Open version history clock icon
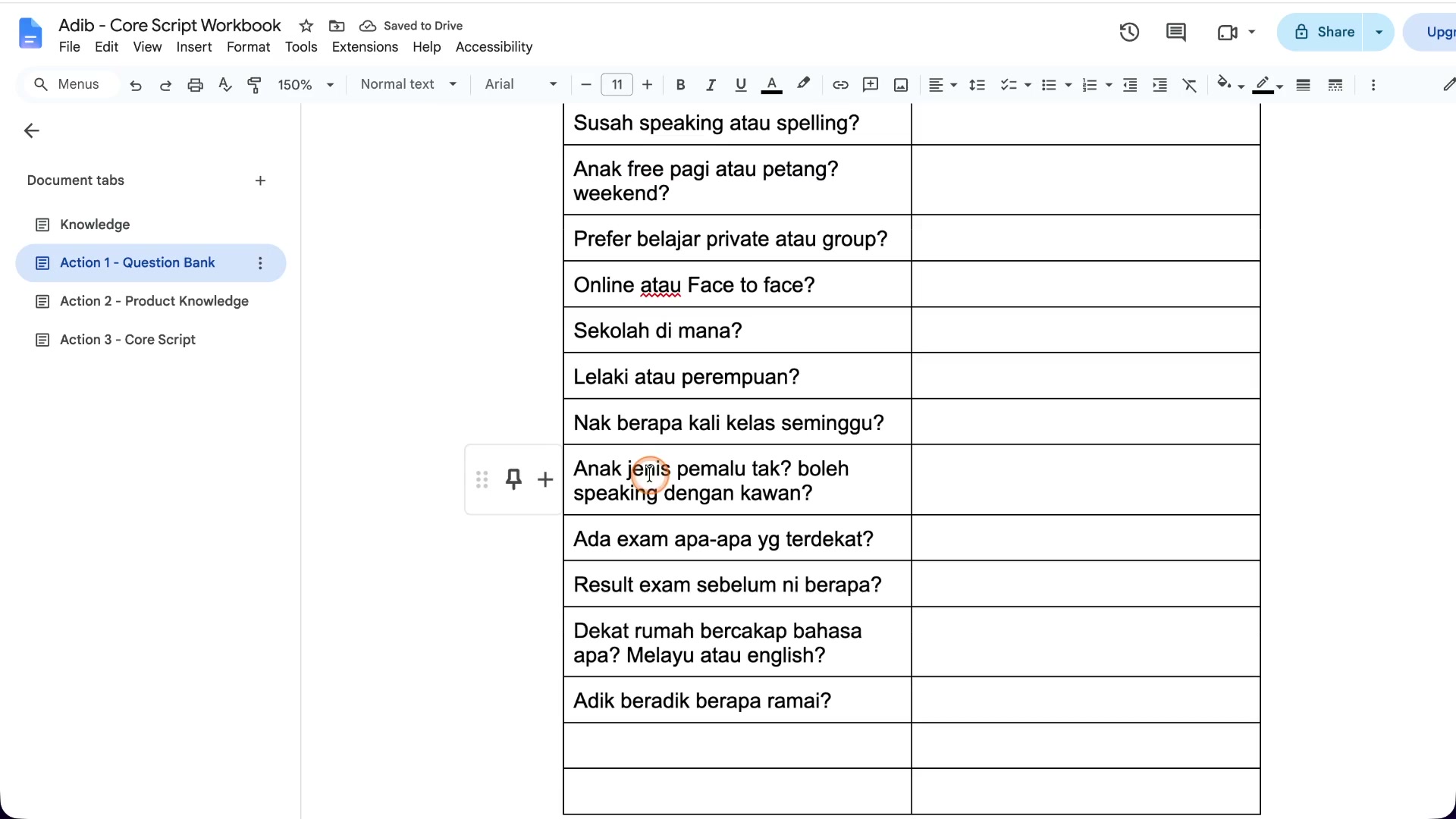This screenshot has height=819, width=1456. pos(1129,32)
